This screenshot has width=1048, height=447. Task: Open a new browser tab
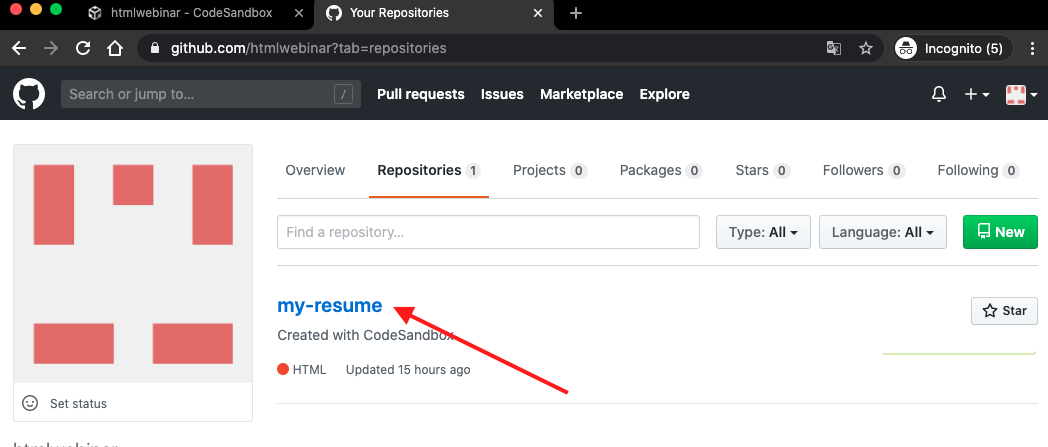point(576,14)
